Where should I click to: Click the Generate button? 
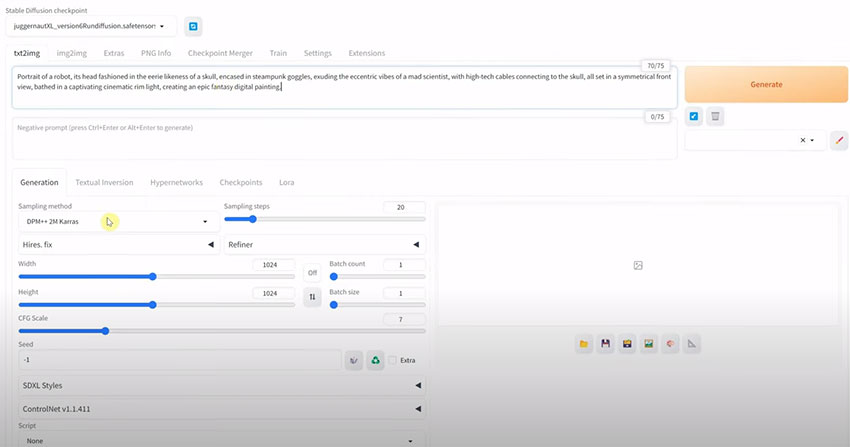pyautogui.click(x=766, y=85)
